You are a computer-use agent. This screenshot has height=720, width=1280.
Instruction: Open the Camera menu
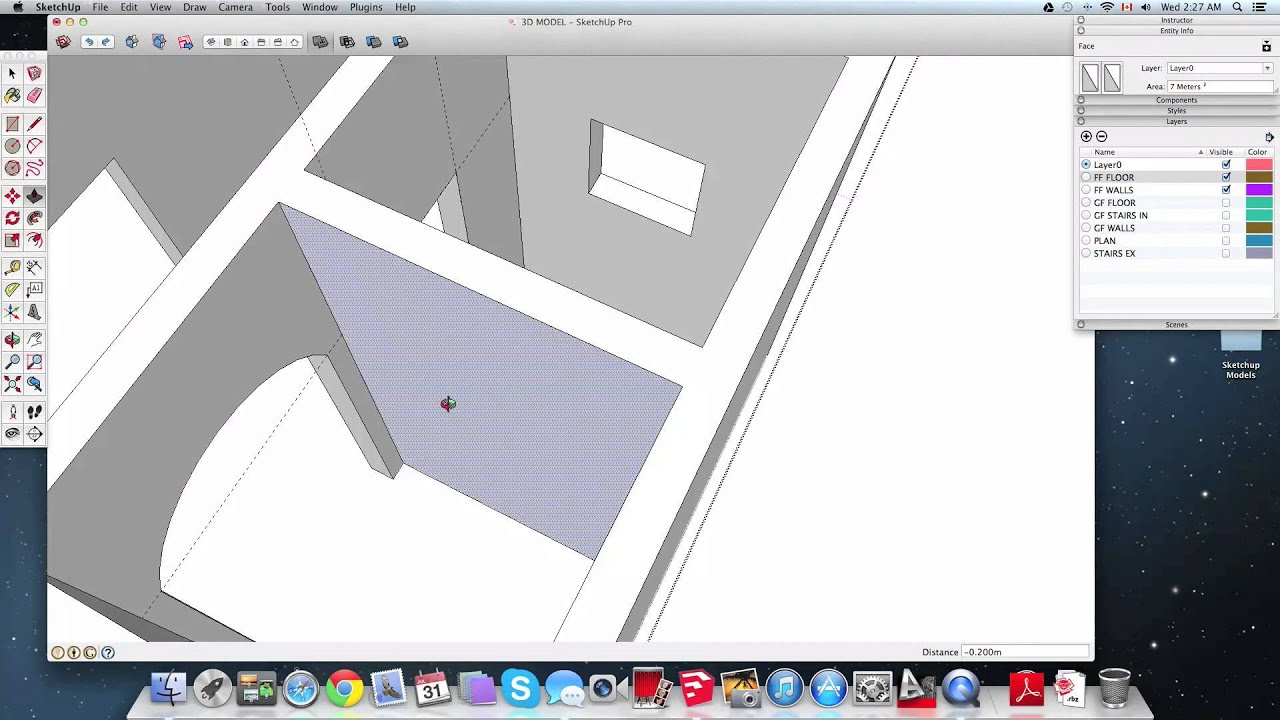coord(235,7)
